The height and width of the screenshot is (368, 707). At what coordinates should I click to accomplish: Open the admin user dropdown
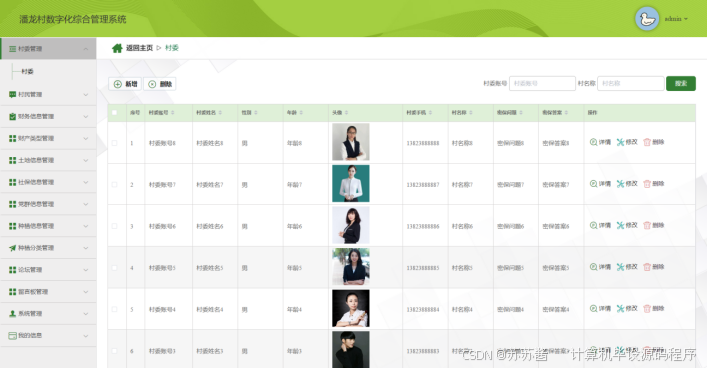[x=676, y=19]
